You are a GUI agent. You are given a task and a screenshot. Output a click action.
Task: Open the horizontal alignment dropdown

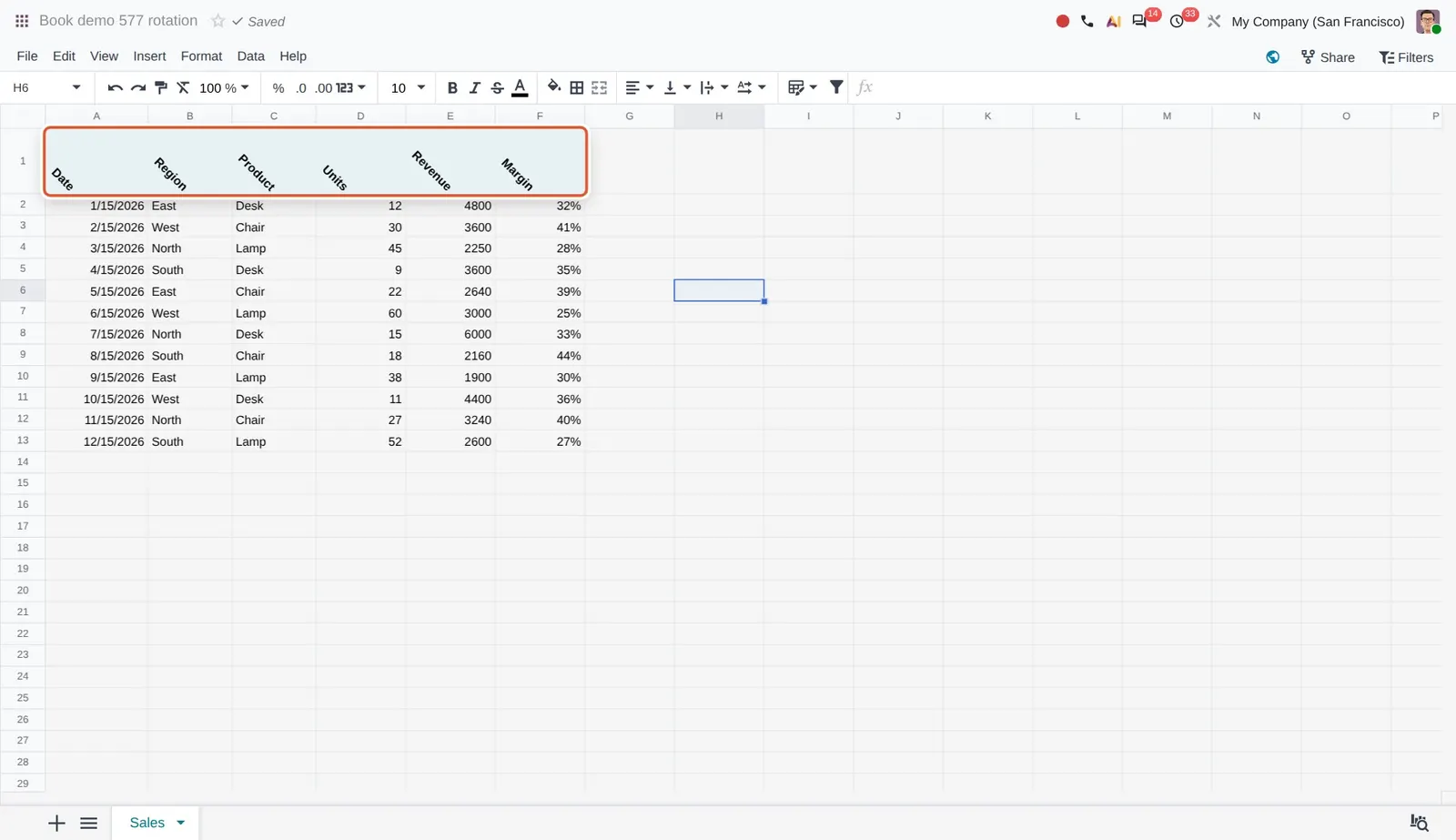tap(639, 87)
